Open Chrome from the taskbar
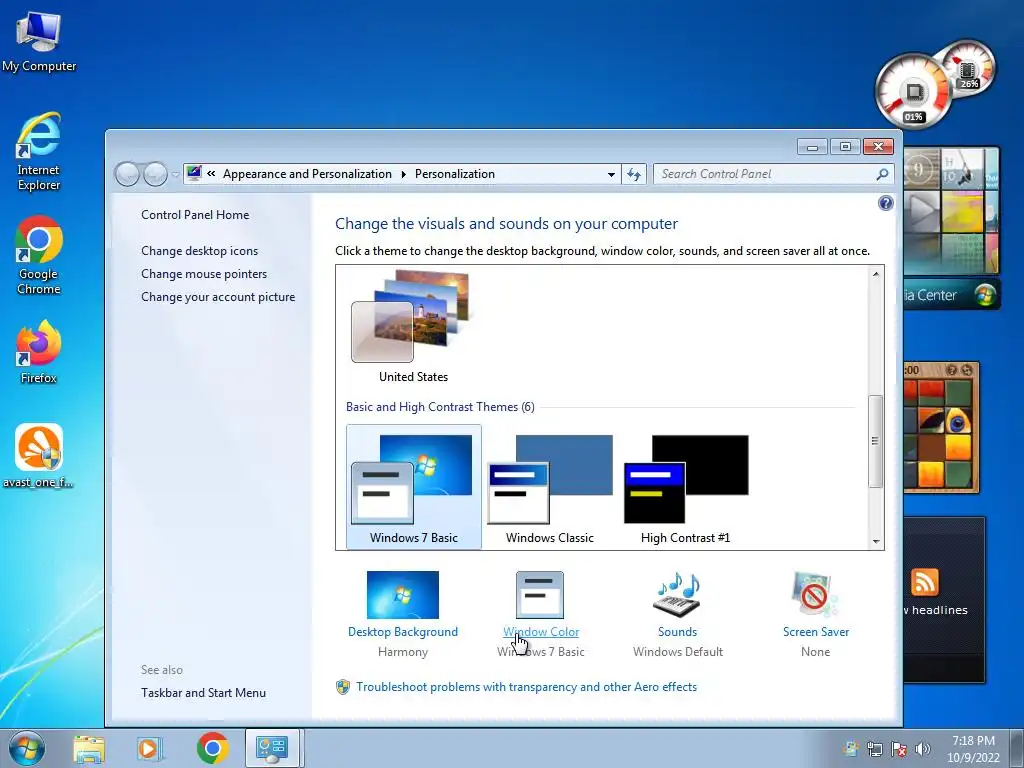The image size is (1024, 768). coord(212,748)
